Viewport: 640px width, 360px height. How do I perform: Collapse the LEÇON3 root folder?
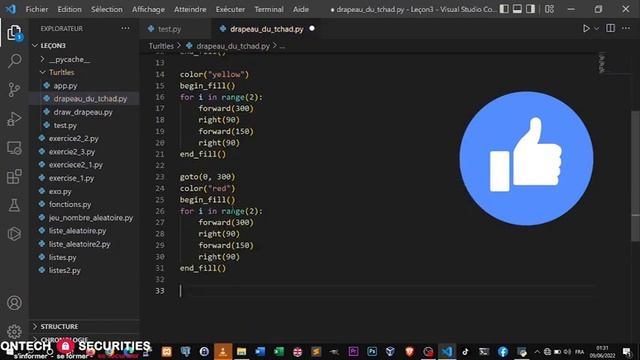pos(35,46)
